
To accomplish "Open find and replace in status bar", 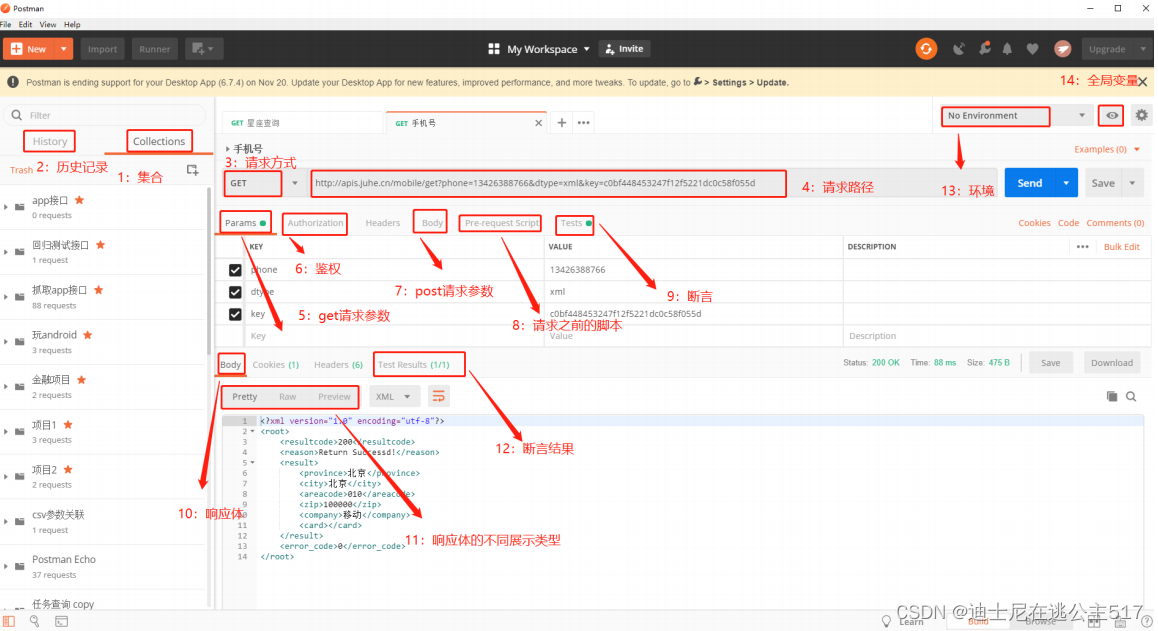I will click(35, 621).
